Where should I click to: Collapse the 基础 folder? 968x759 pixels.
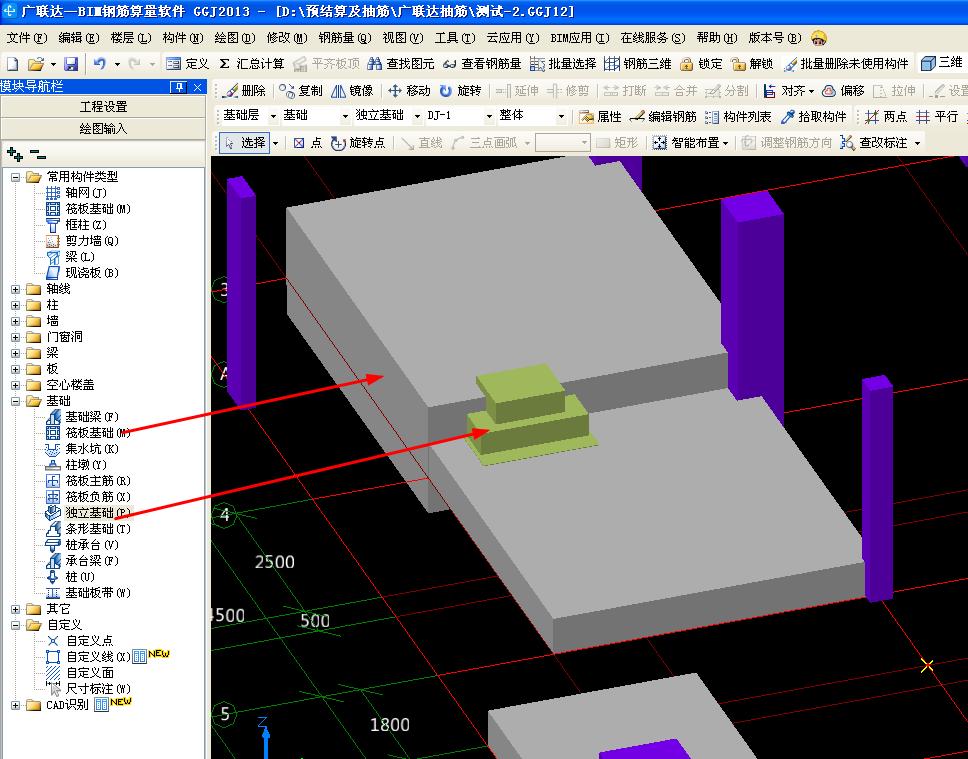[15, 401]
